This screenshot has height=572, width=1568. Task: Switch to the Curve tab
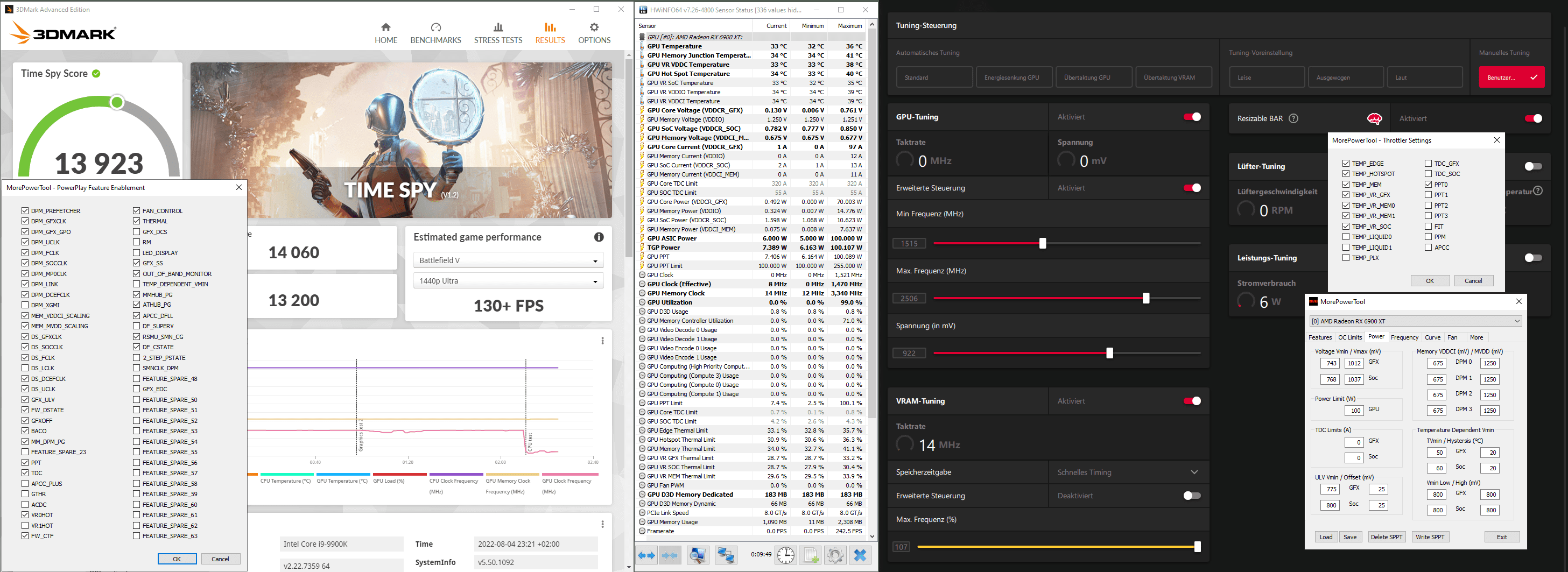[1432, 338]
